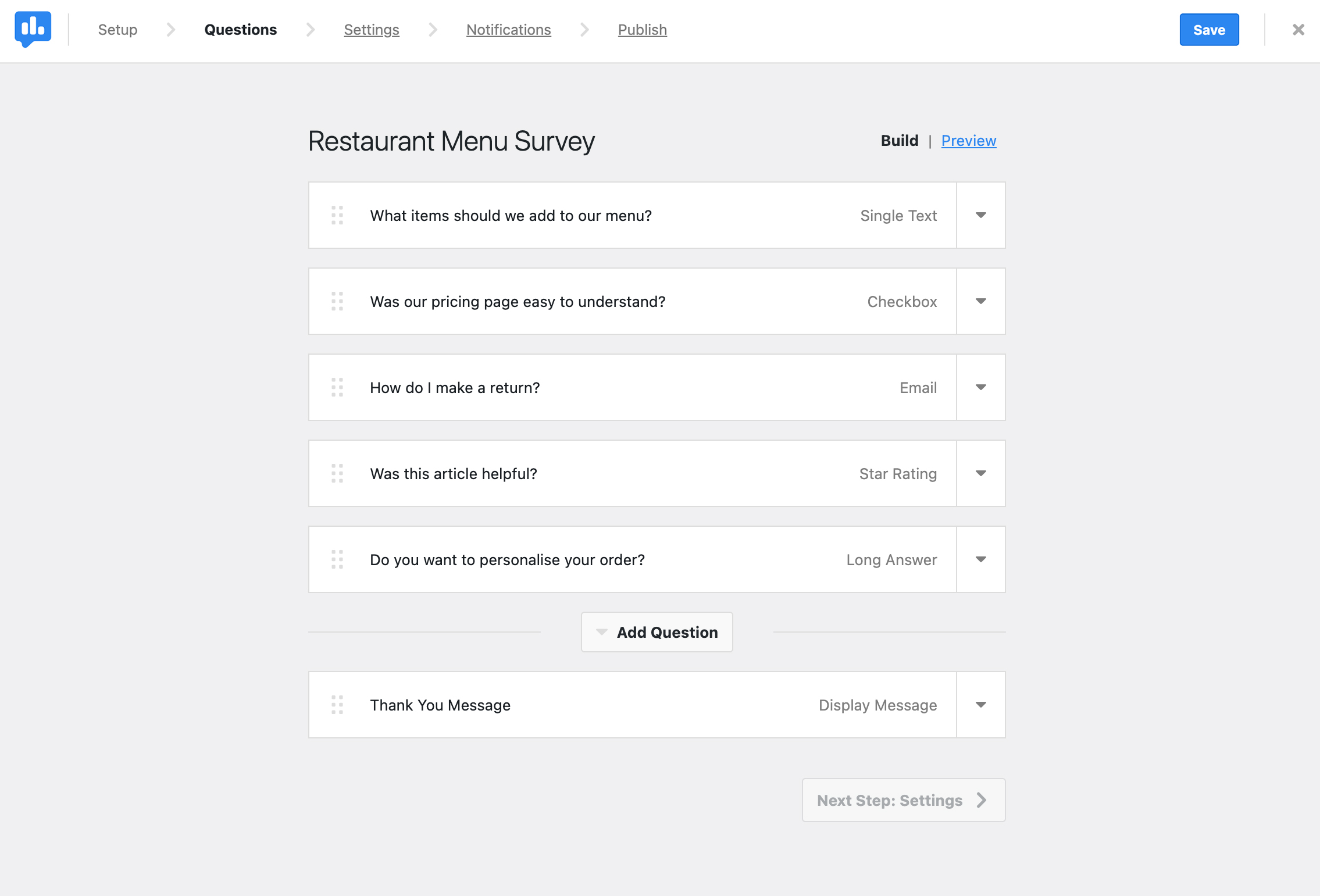Open the Notifications step
1320x896 pixels.
(509, 29)
